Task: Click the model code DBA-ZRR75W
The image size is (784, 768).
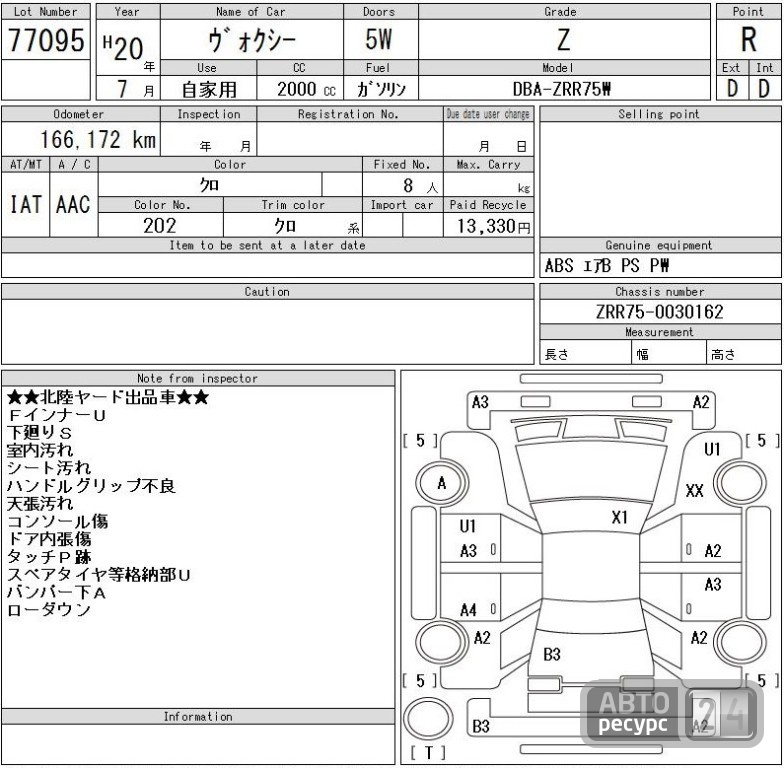Action: coord(562,89)
